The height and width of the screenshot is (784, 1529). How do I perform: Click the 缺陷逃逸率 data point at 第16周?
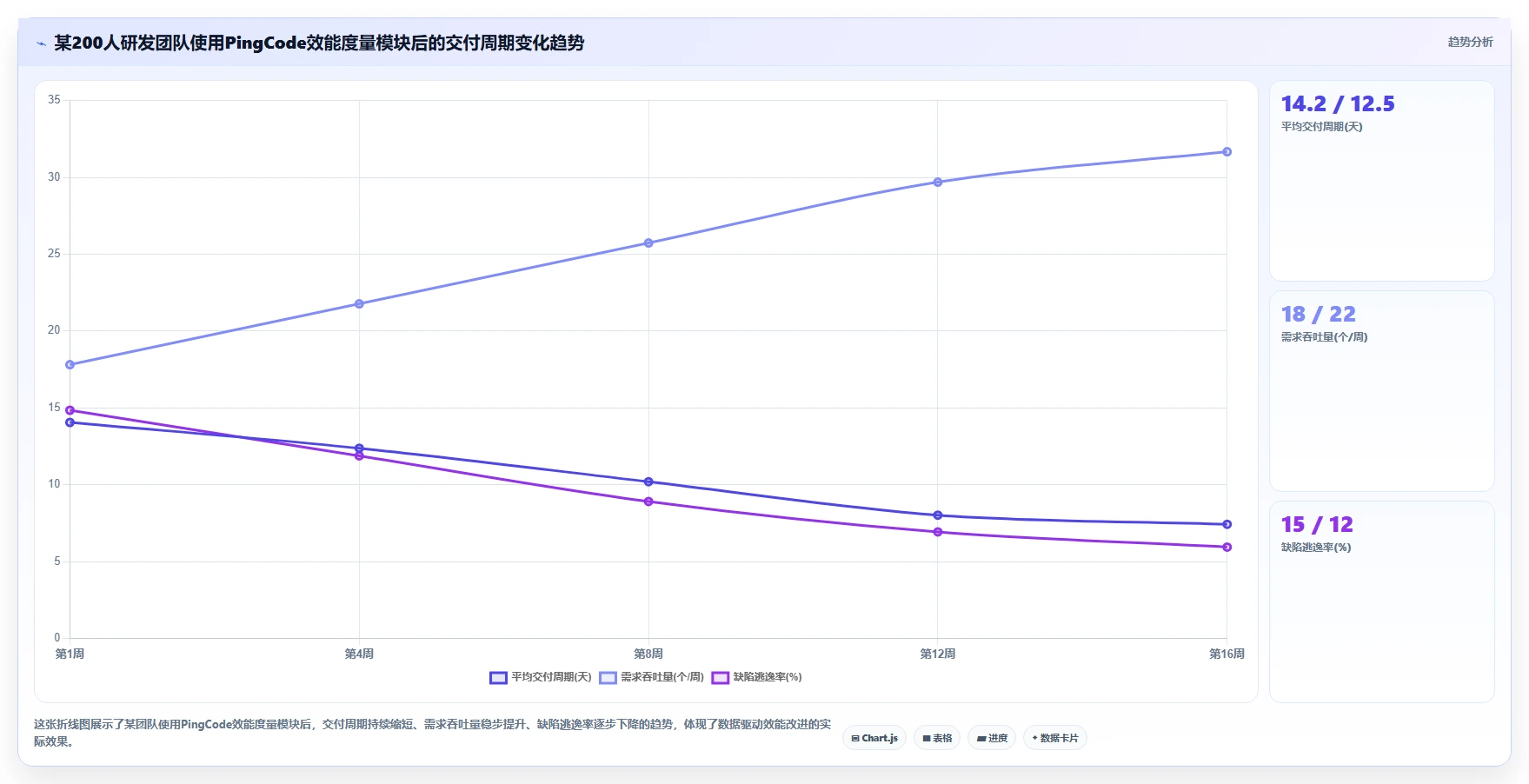pyautogui.click(x=1227, y=547)
